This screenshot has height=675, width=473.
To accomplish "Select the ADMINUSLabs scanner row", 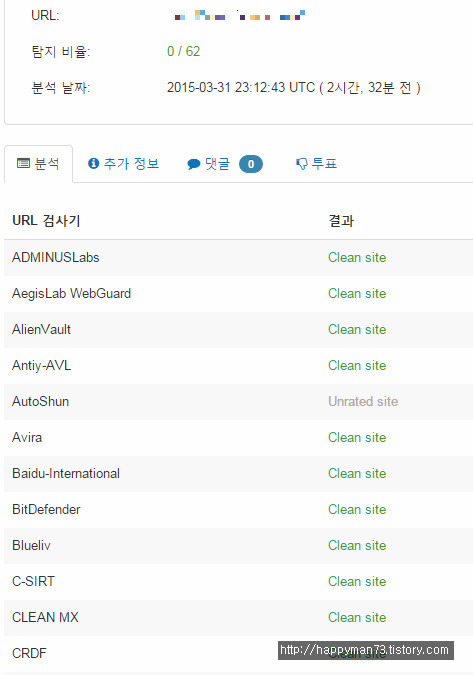I will [238, 257].
